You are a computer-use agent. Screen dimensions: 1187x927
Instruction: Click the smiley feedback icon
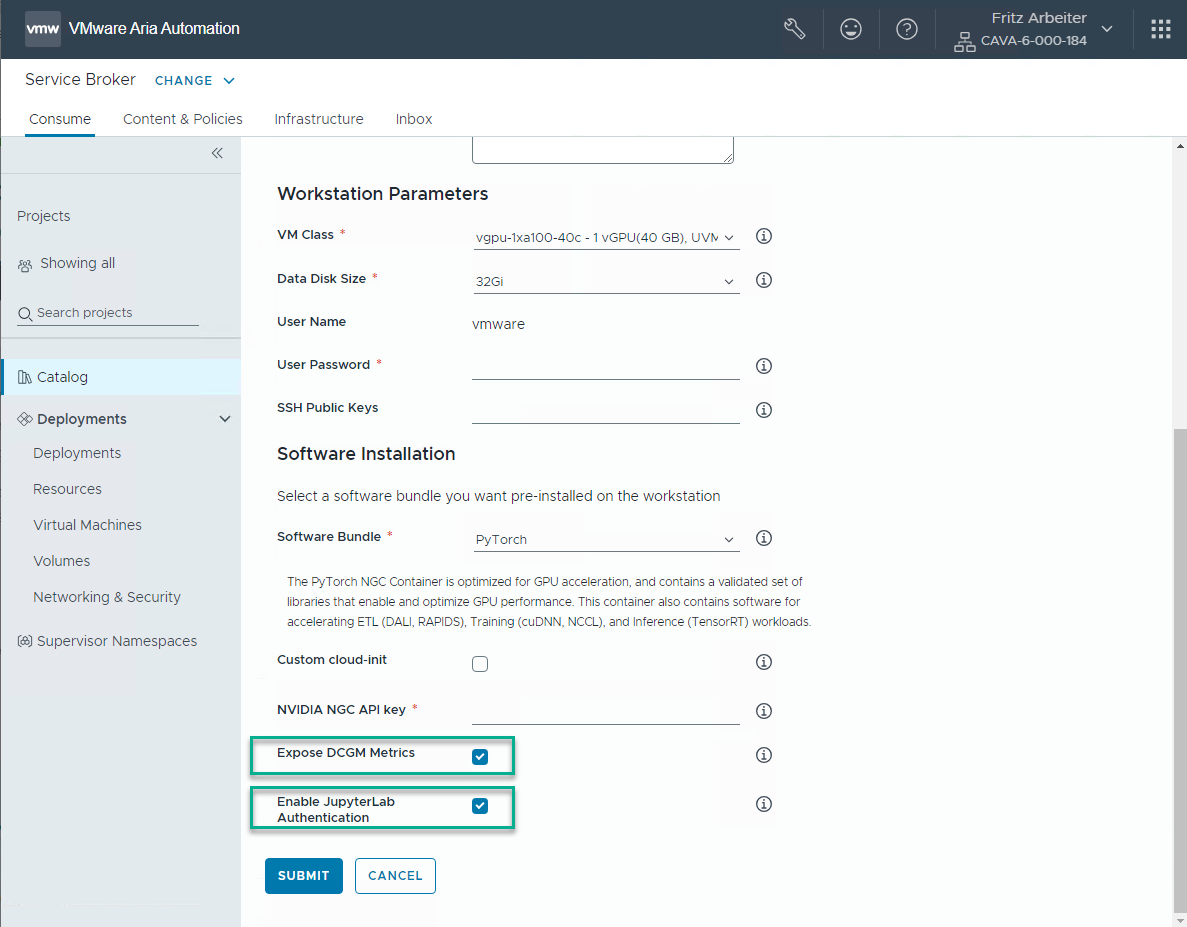(851, 29)
